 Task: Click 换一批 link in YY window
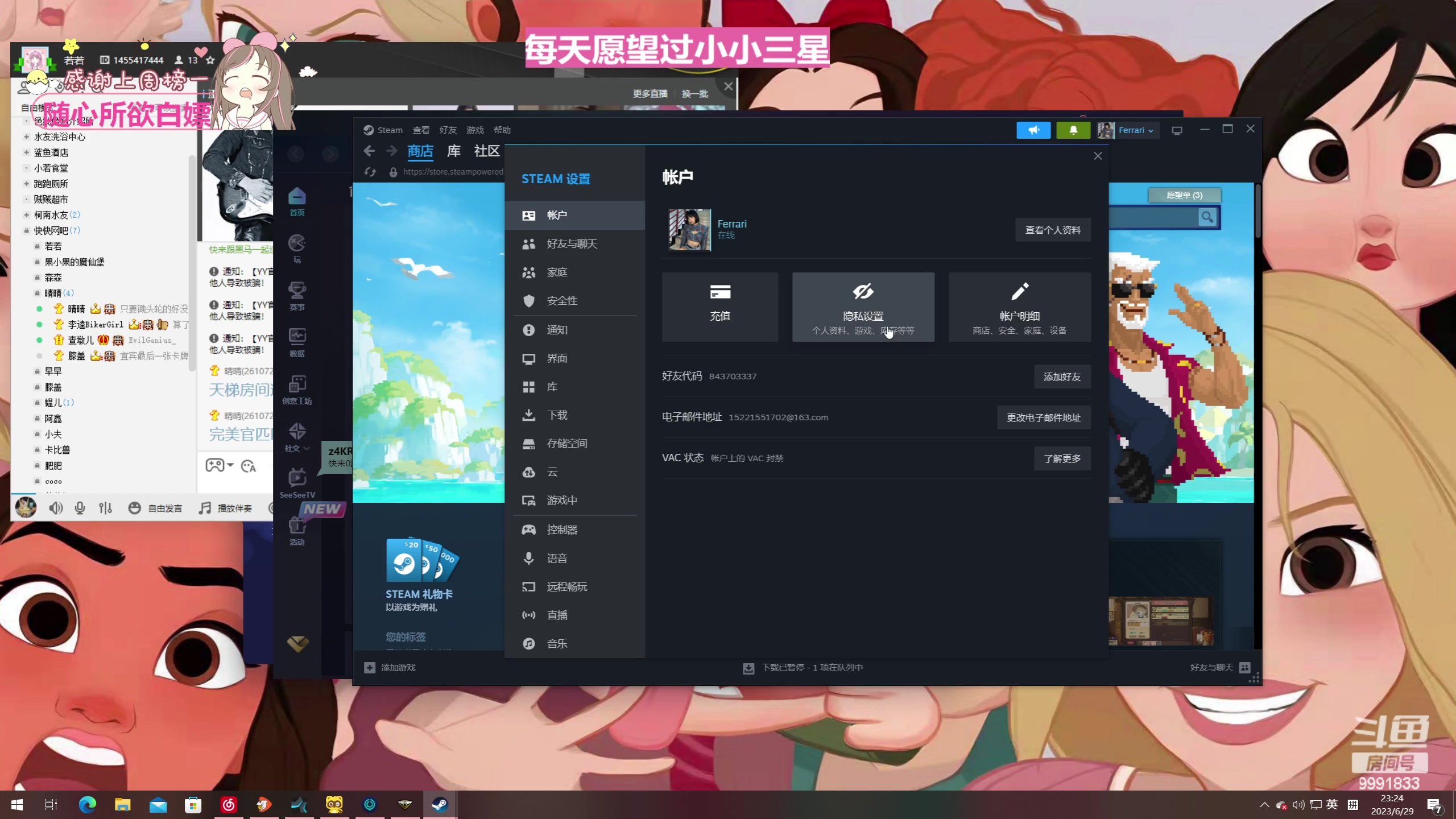(694, 94)
